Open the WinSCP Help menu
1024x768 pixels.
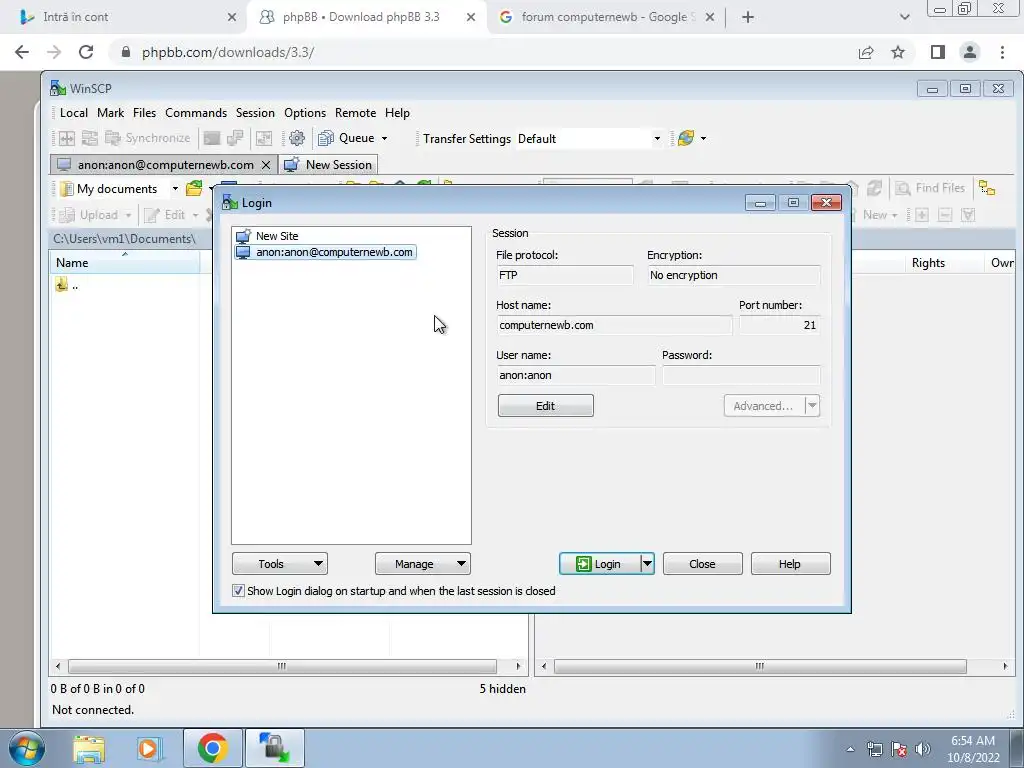[397, 113]
